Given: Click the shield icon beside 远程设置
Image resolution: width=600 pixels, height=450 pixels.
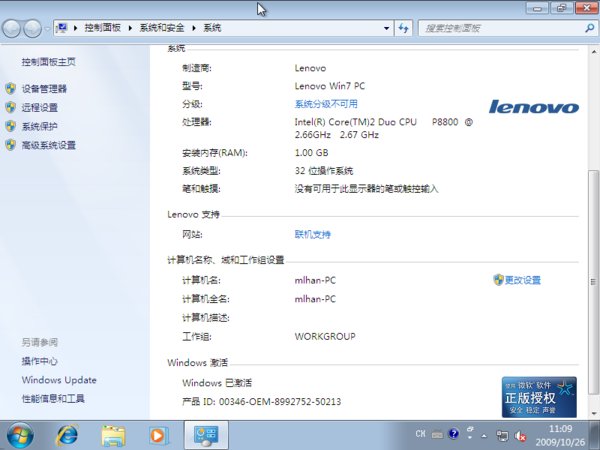Looking at the screenshot, I should click(11, 108).
